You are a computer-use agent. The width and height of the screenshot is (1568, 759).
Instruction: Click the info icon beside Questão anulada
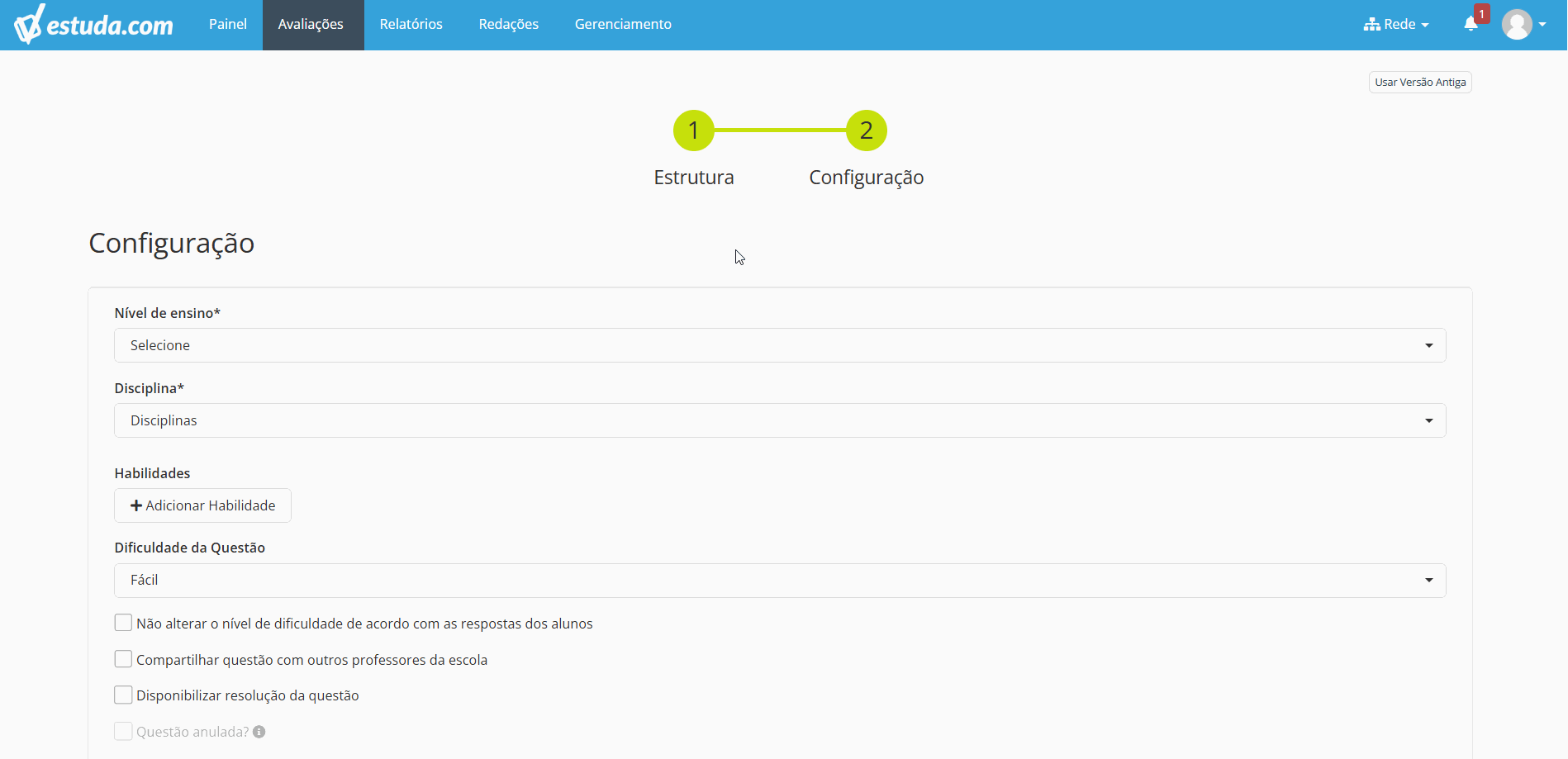[259, 732]
